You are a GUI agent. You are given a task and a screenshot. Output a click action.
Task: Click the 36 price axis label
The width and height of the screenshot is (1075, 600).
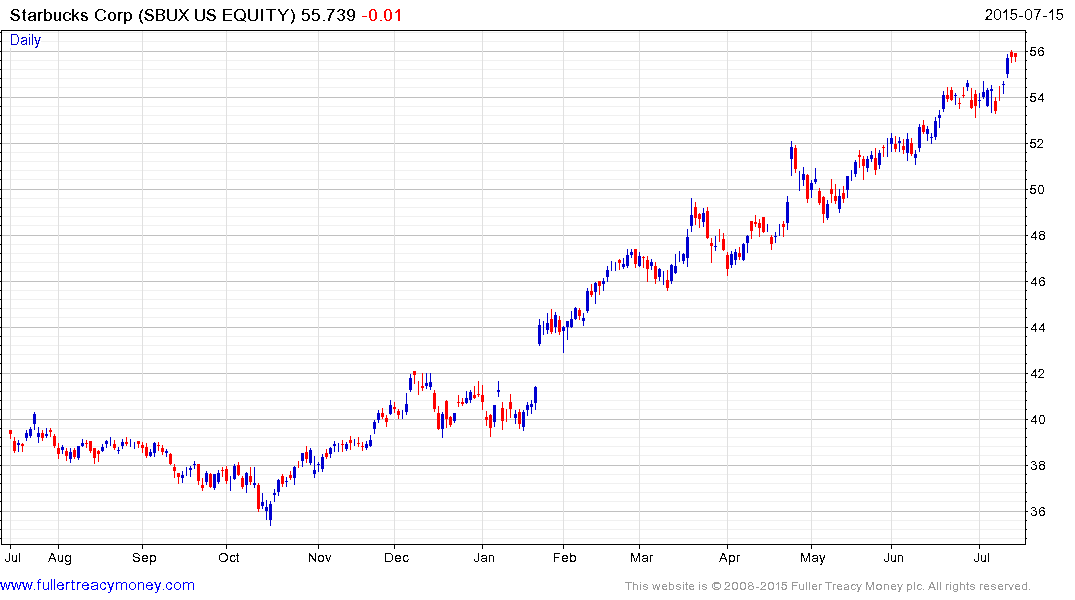[1037, 512]
